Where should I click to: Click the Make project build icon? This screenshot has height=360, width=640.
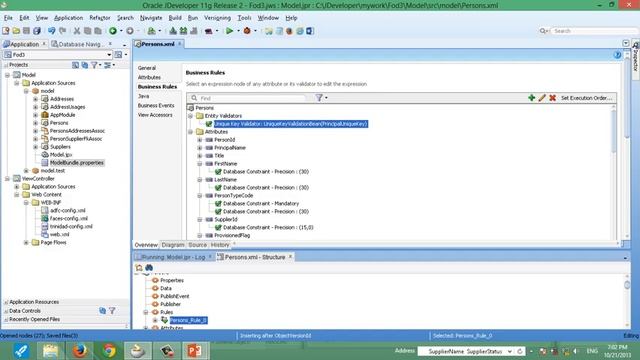tap(173, 31)
